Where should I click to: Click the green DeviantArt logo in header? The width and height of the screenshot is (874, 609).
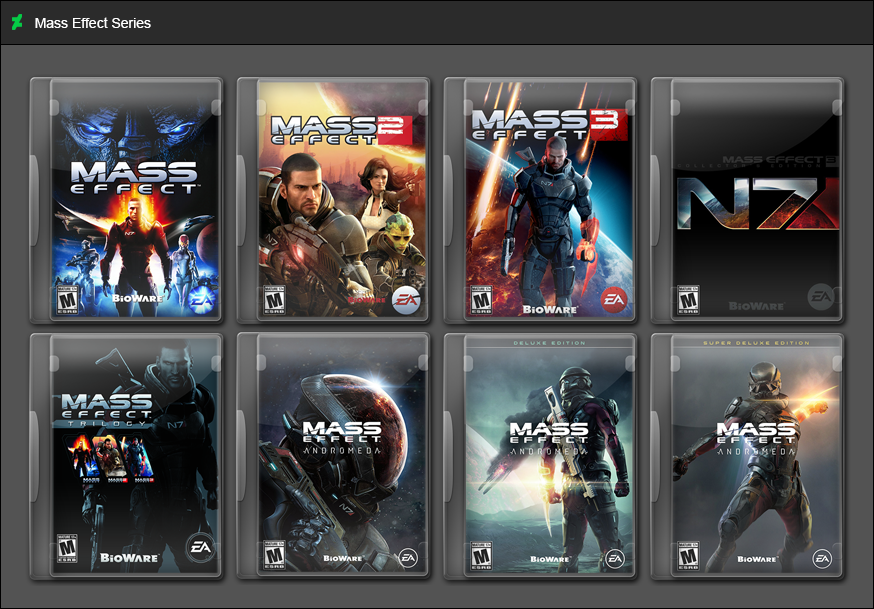[x=16, y=22]
